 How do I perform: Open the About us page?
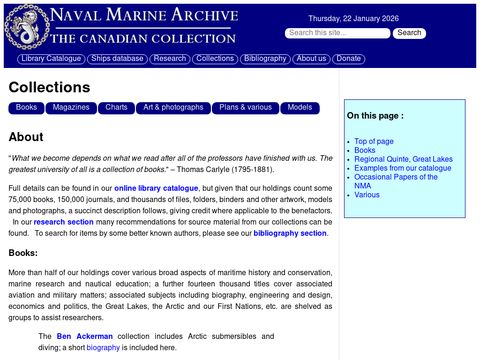pyautogui.click(x=311, y=59)
